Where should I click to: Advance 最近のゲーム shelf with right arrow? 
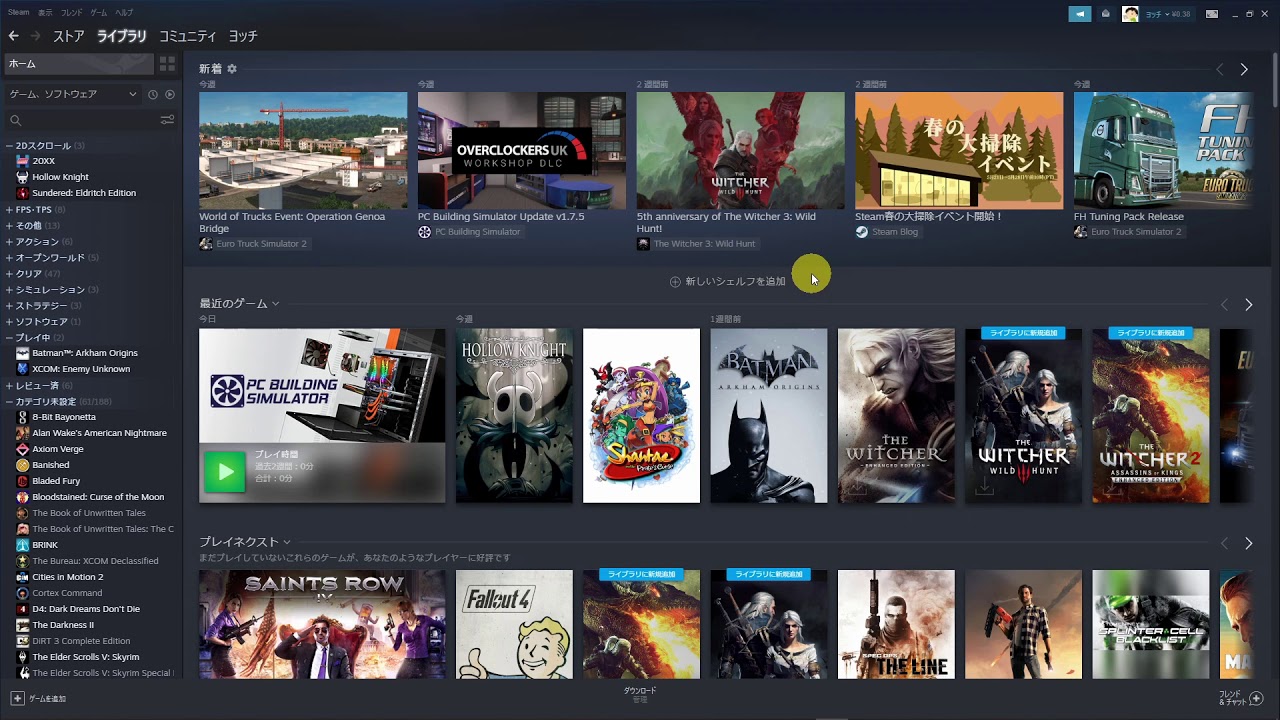coord(1248,304)
